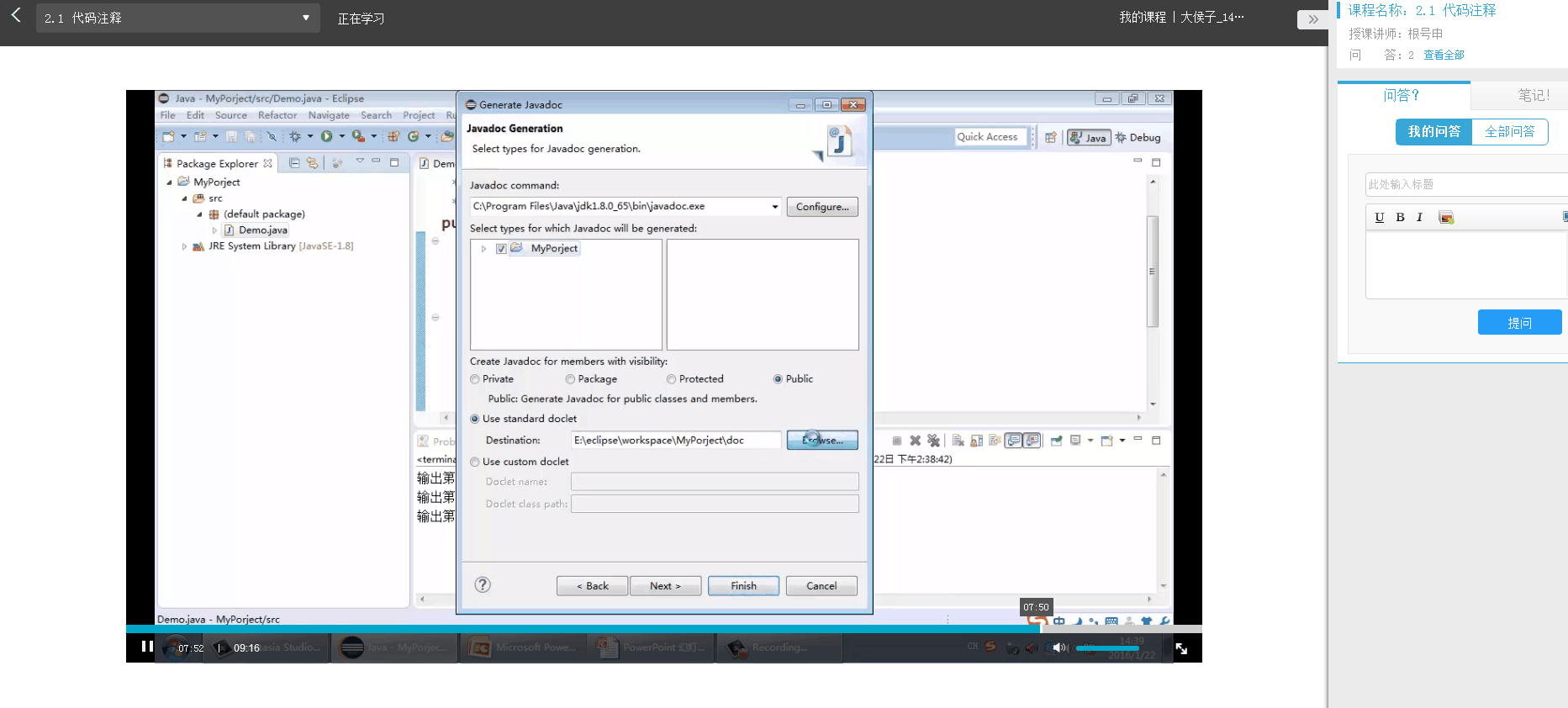The image size is (1568, 708).
Task: Select 全部问答 tab
Action: 1510,132
